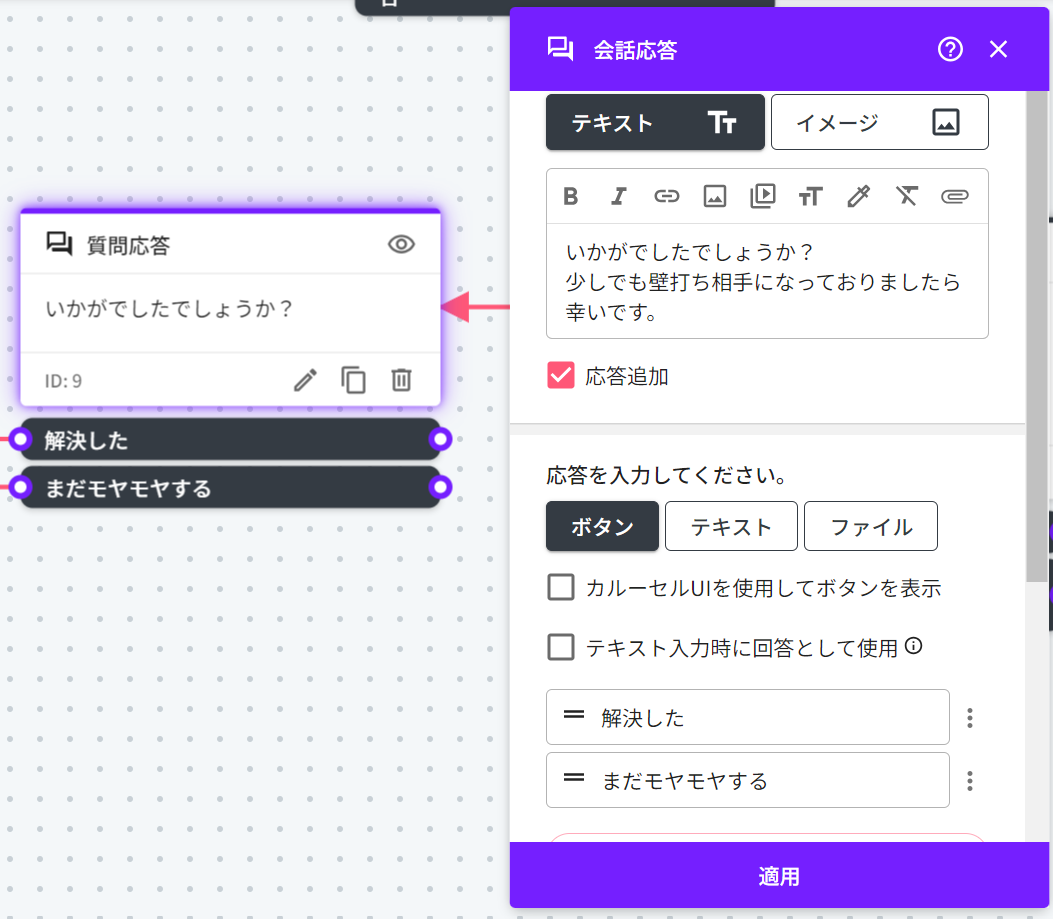Toggle preview eye on the 質問応答 node
The width and height of the screenshot is (1053, 919).
[x=401, y=244]
